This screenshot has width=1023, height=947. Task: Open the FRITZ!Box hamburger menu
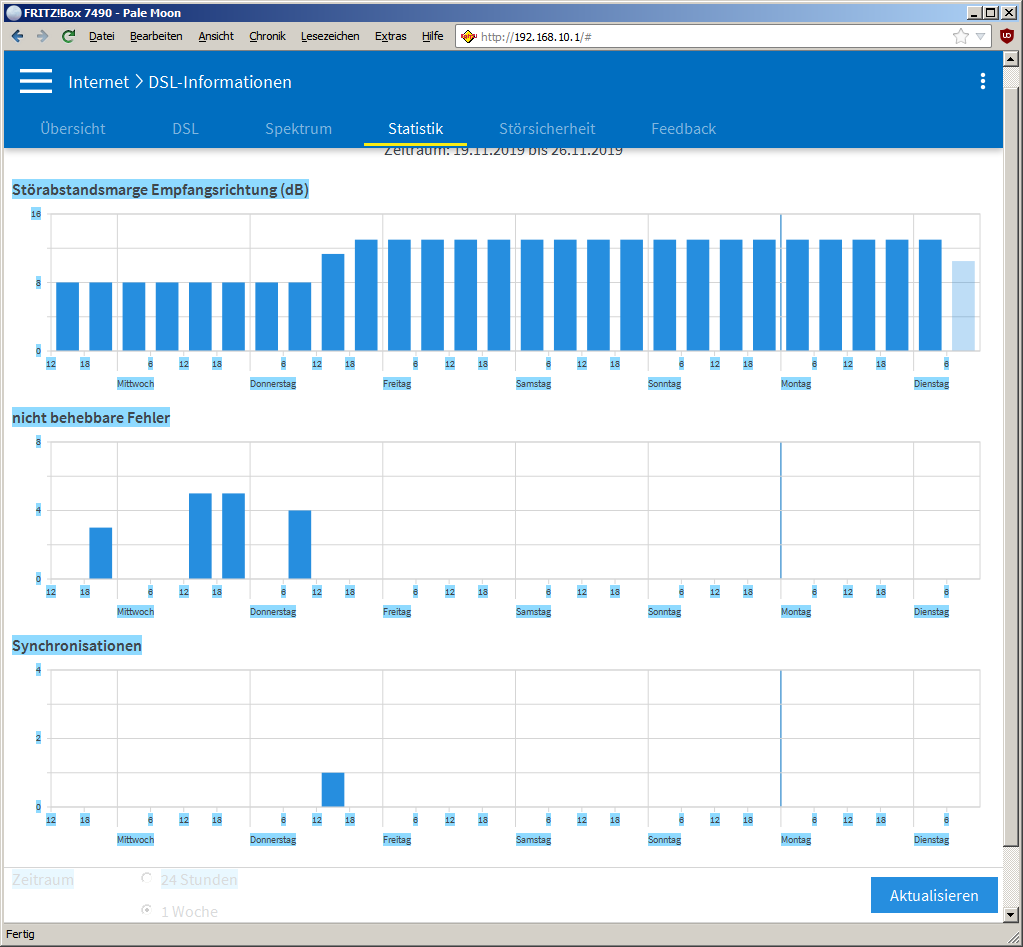point(36,82)
